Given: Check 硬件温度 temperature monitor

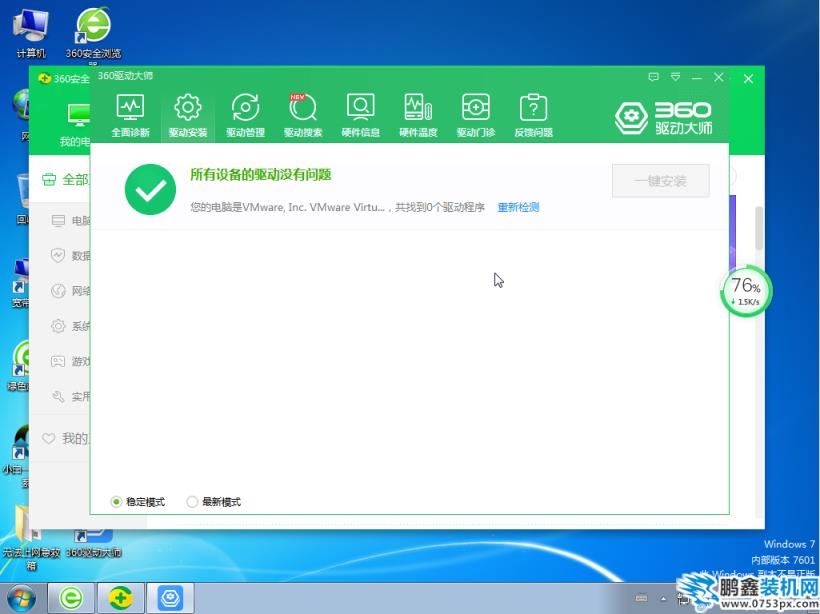Looking at the screenshot, I should pos(418,115).
